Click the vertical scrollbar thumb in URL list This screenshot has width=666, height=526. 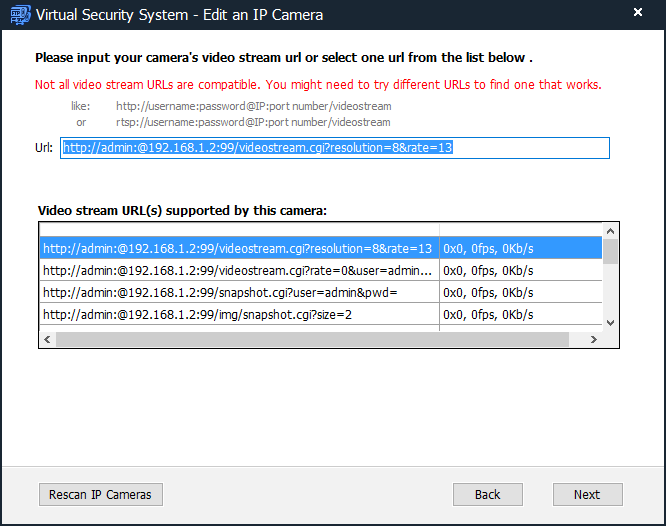[610, 251]
